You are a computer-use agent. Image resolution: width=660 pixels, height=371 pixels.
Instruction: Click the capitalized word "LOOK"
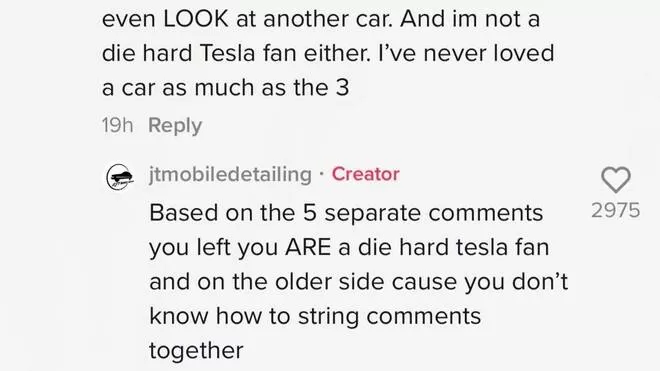196,19
